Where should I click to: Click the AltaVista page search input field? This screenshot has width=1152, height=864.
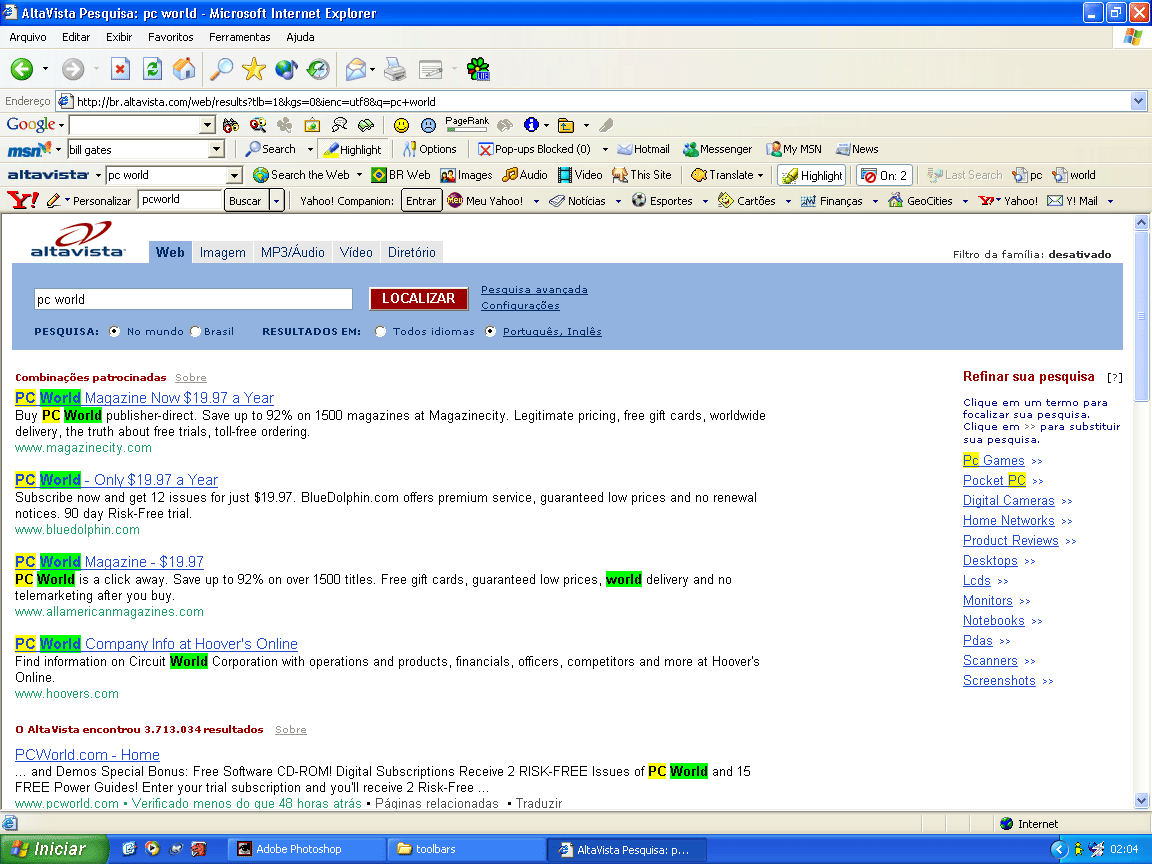(x=193, y=299)
